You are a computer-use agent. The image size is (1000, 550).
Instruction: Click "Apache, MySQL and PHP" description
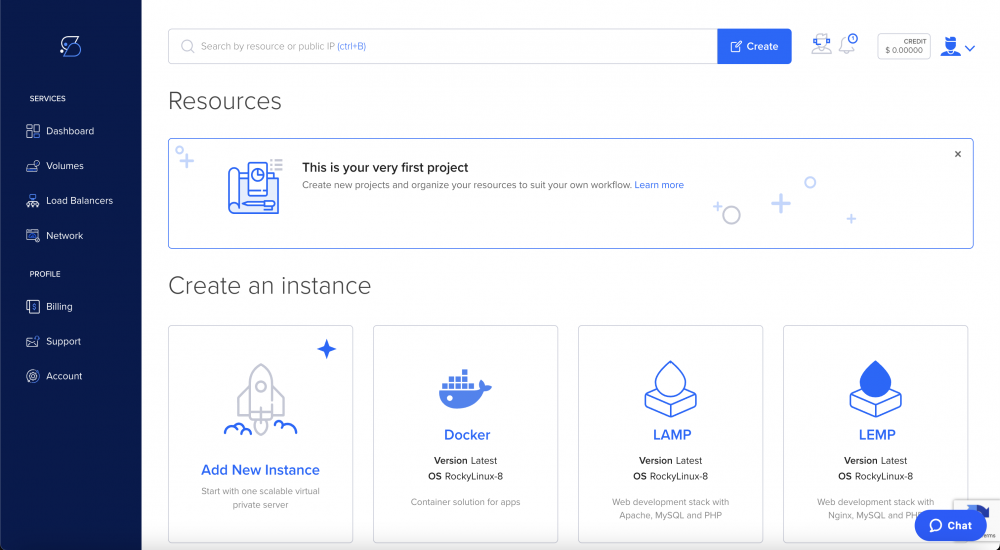click(x=670, y=516)
